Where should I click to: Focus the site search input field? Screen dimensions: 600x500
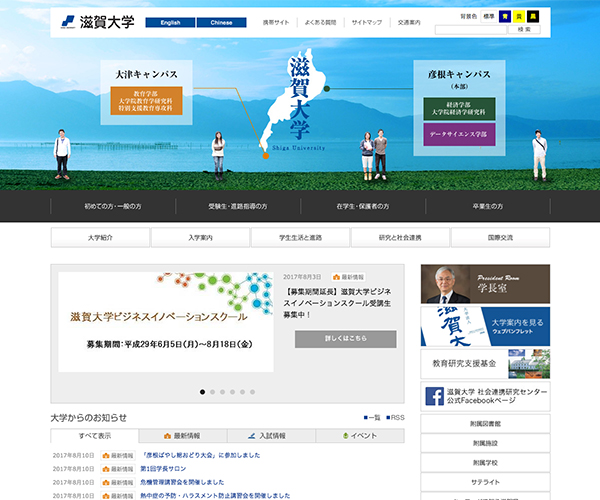pos(471,29)
